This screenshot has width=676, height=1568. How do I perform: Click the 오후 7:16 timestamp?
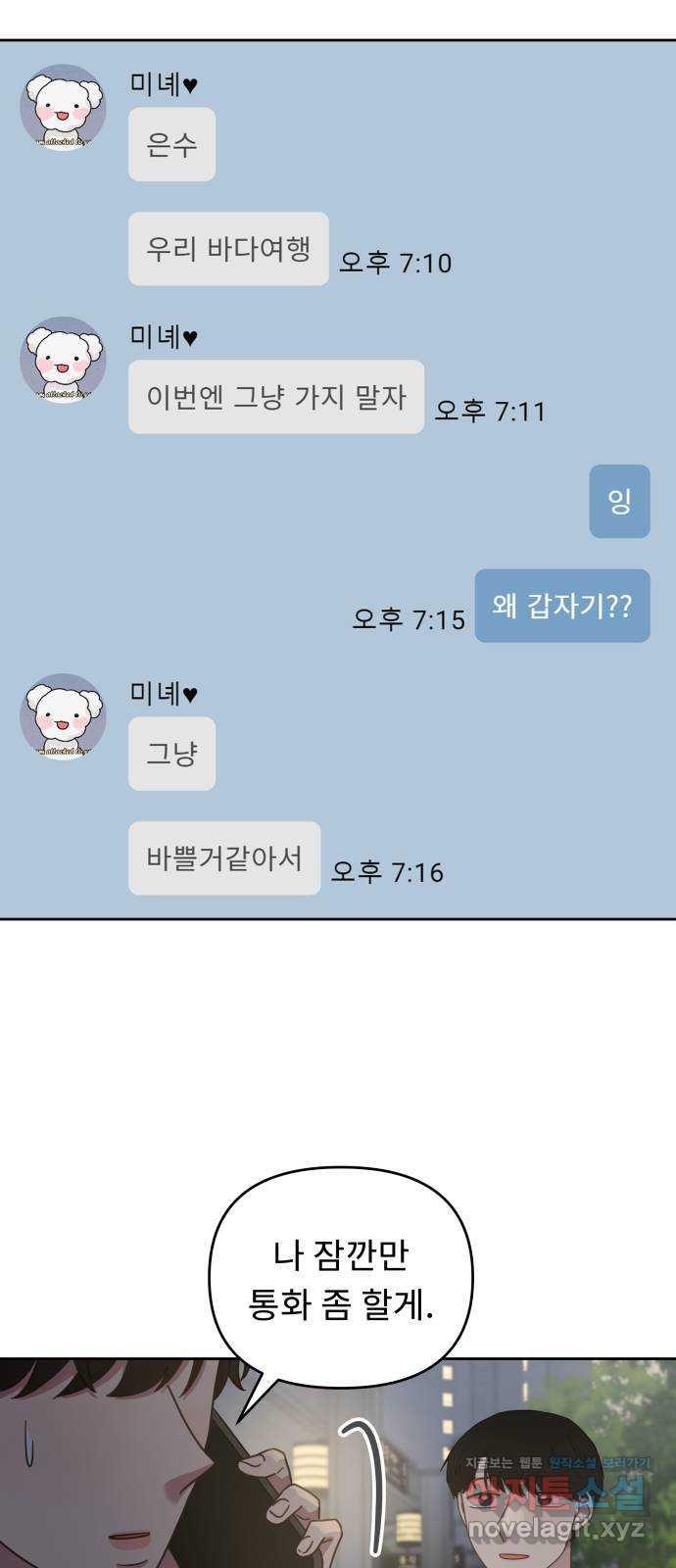(x=387, y=872)
